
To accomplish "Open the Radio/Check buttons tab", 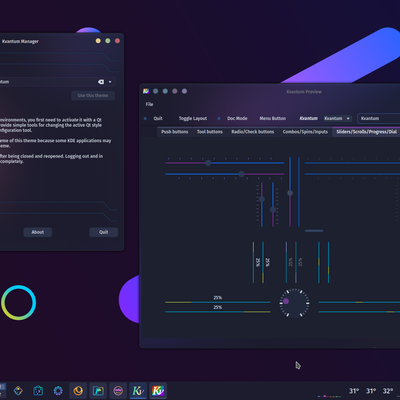I will coord(253,132).
